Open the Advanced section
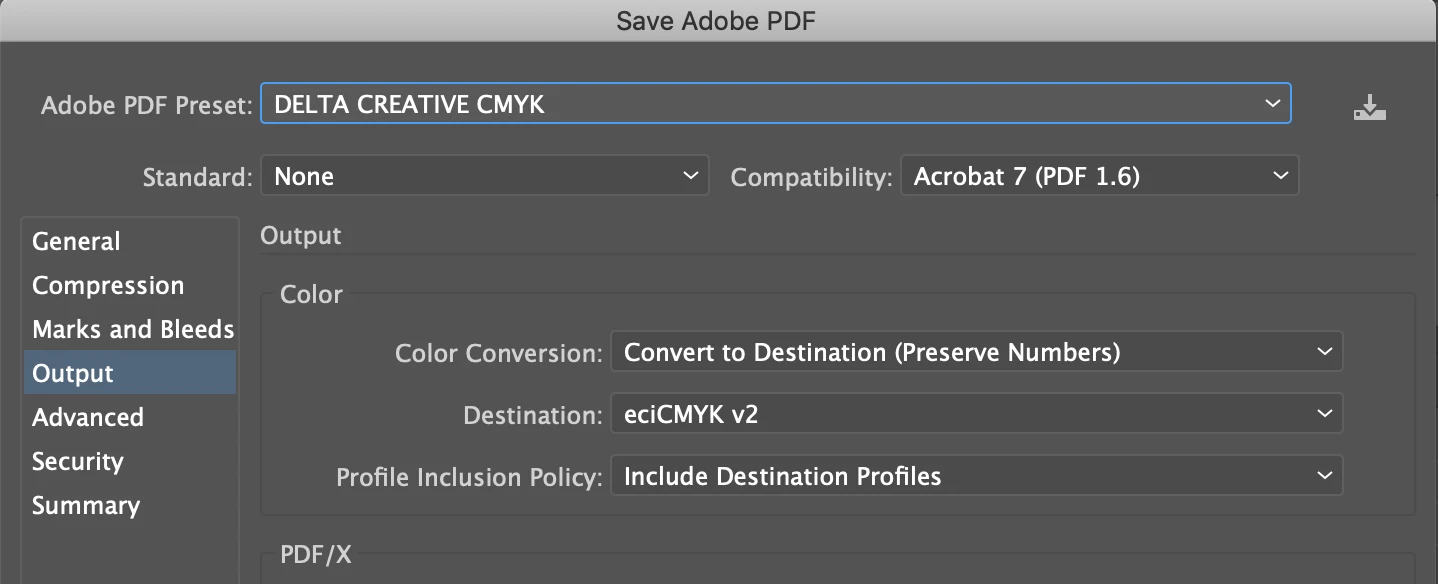 [88, 418]
